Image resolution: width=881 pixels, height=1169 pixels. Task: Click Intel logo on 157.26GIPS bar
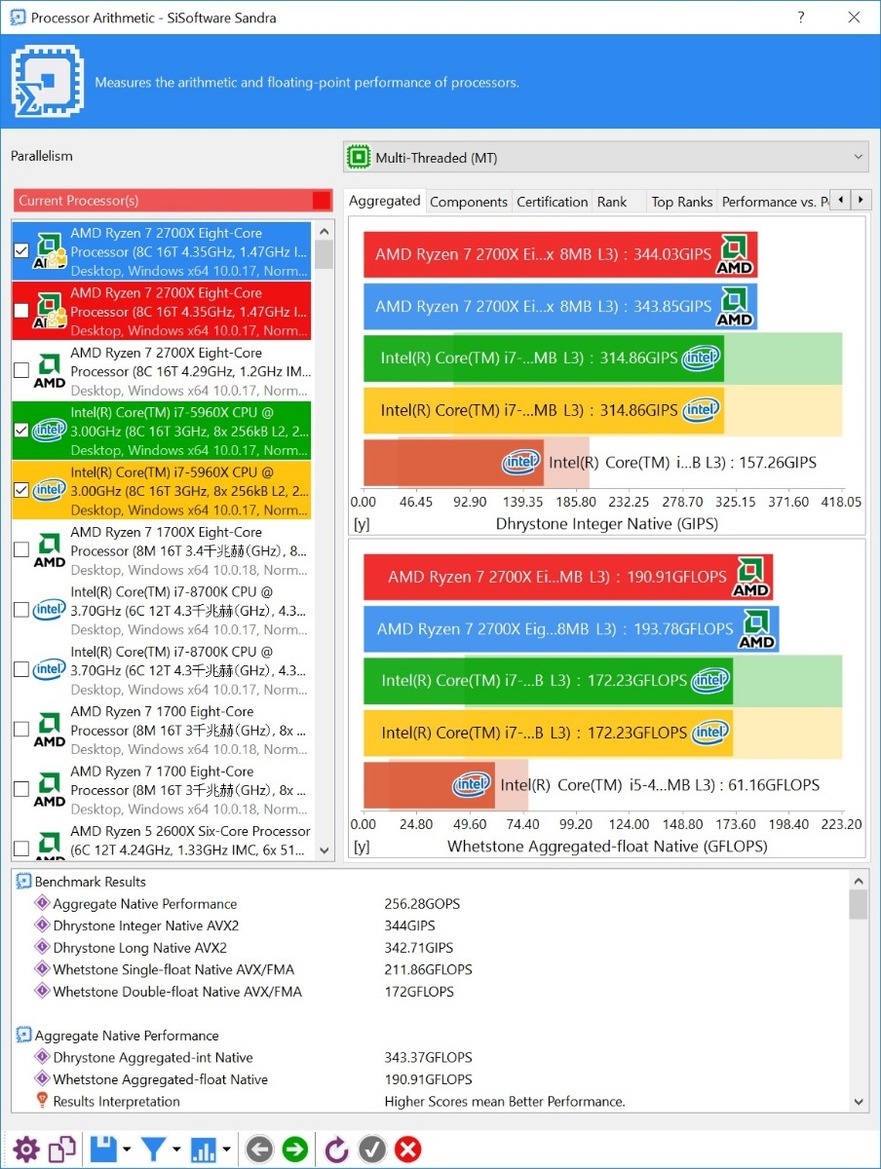(521, 462)
